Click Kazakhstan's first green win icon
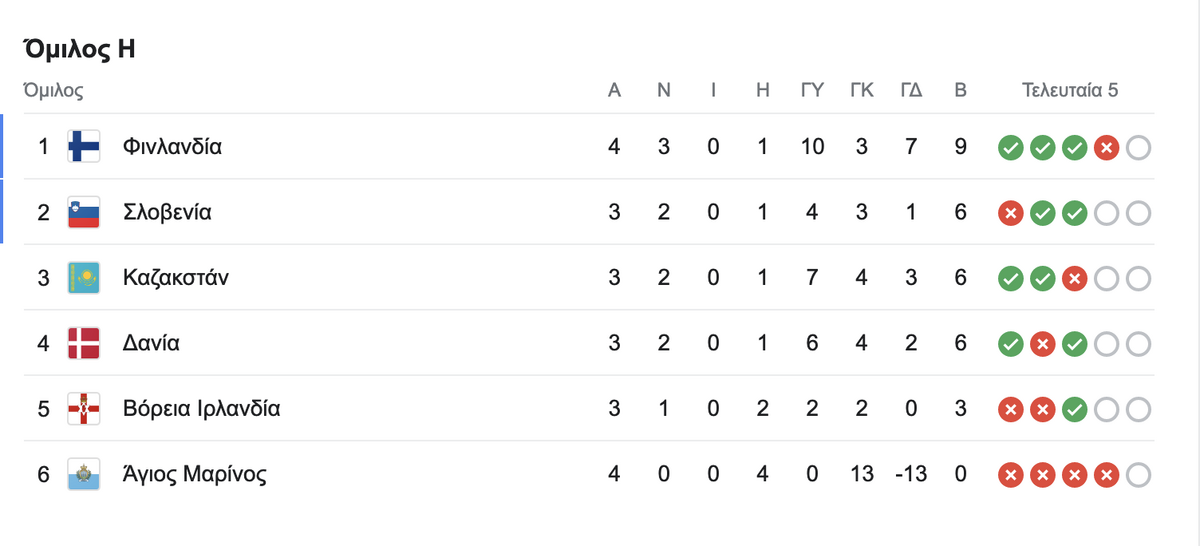Viewport: 1200px width, 546px height. [1011, 279]
